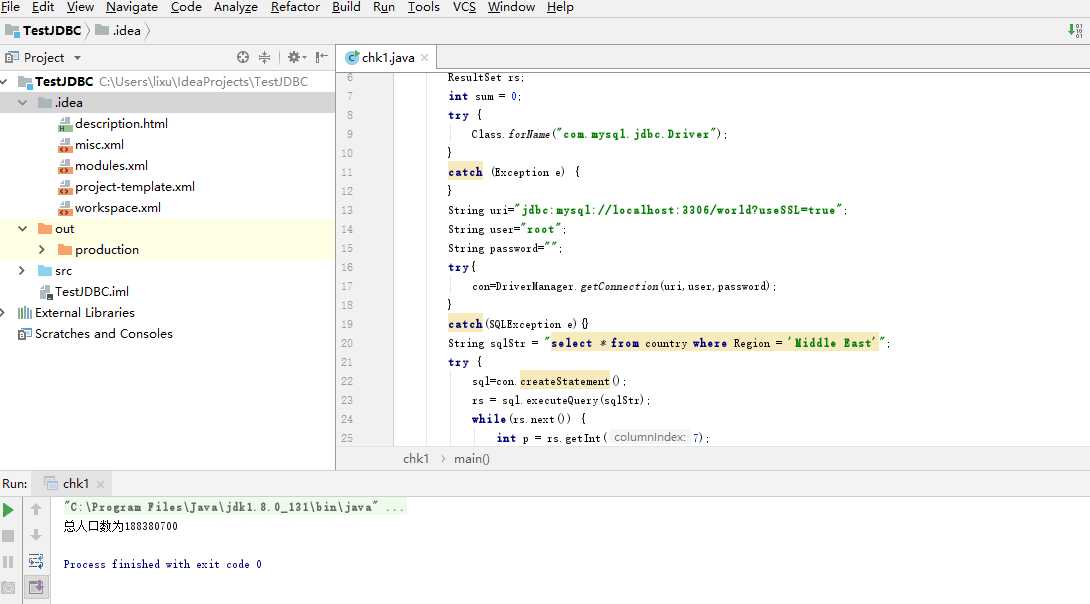
Task: Click the Scroll from Source target icon
Action: click(x=243, y=57)
